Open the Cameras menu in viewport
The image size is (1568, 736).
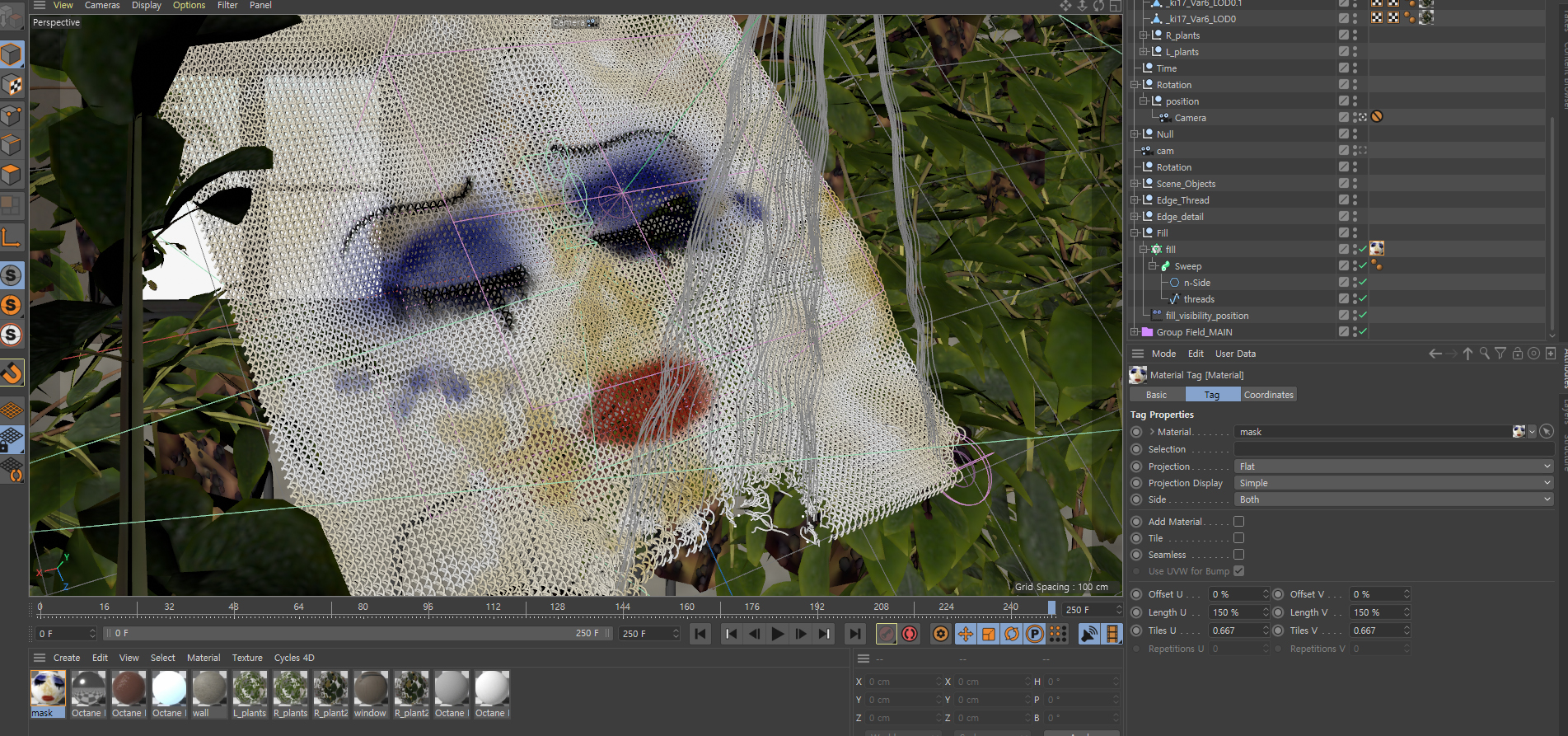coord(102,6)
